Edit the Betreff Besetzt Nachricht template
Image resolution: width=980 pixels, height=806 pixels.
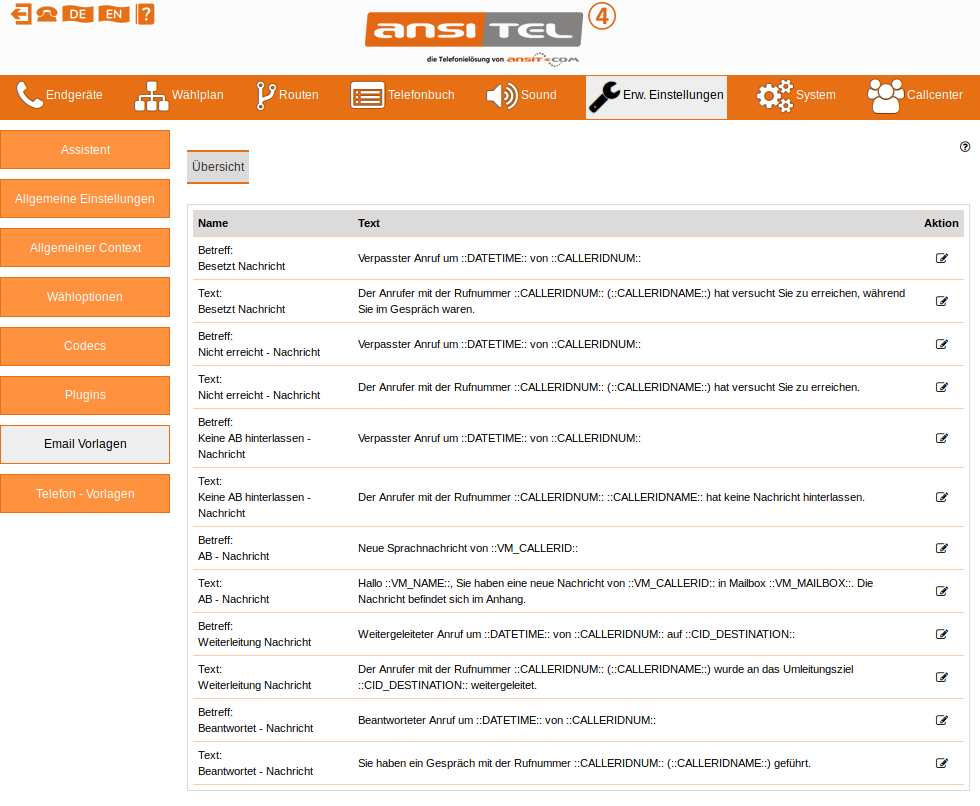click(941, 258)
